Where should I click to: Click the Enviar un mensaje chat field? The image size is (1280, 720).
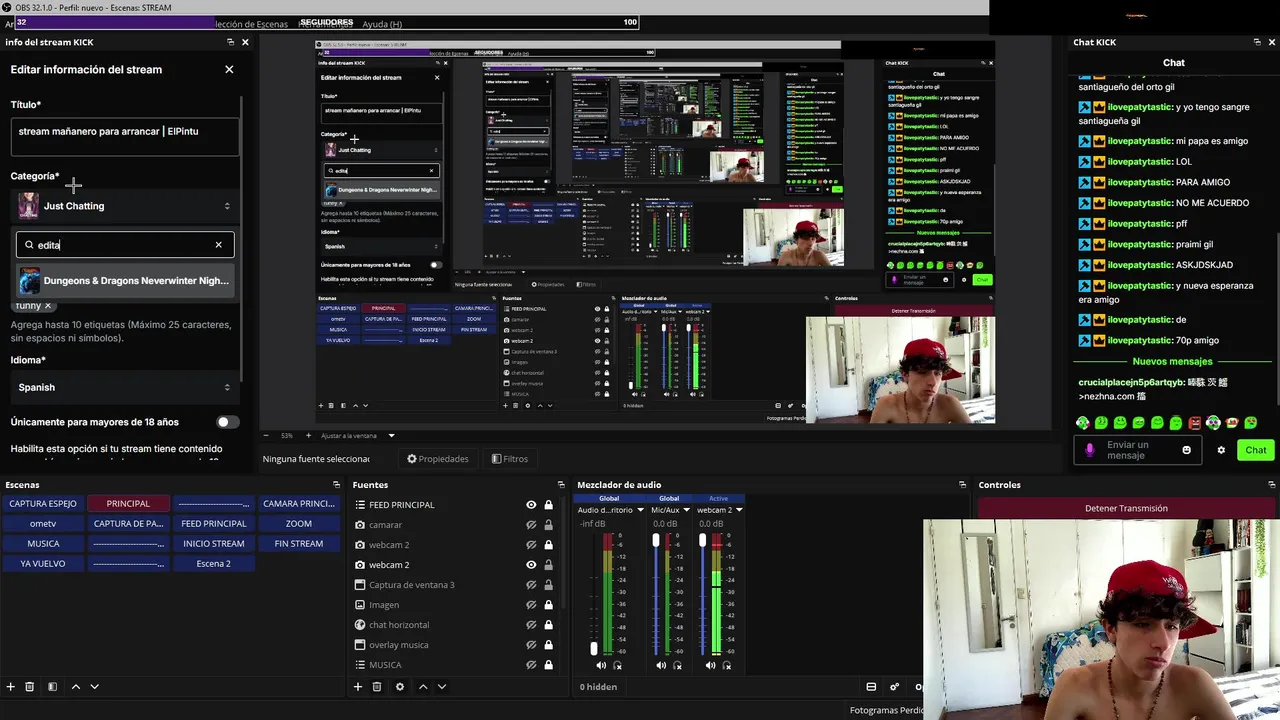click(1138, 450)
